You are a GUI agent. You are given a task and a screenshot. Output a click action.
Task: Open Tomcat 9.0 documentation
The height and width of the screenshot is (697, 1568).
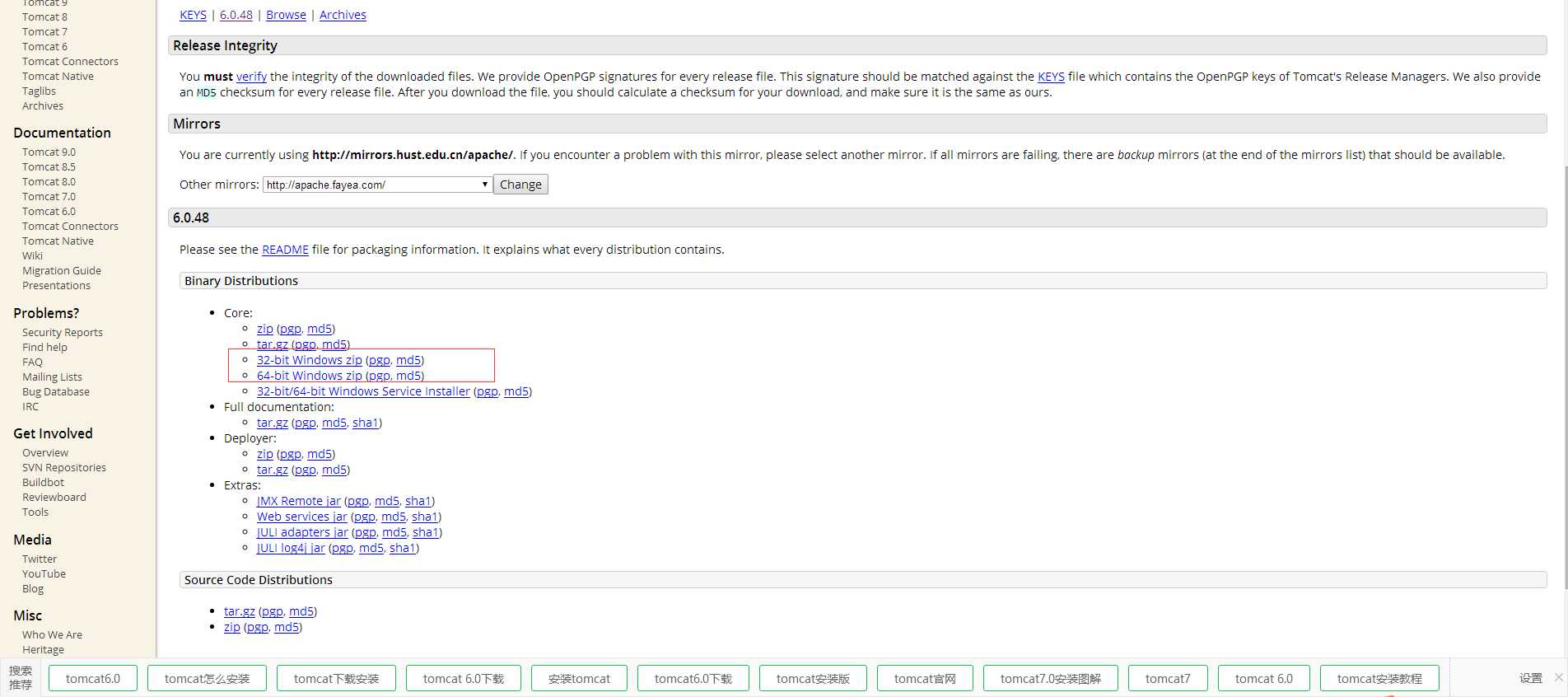click(49, 152)
